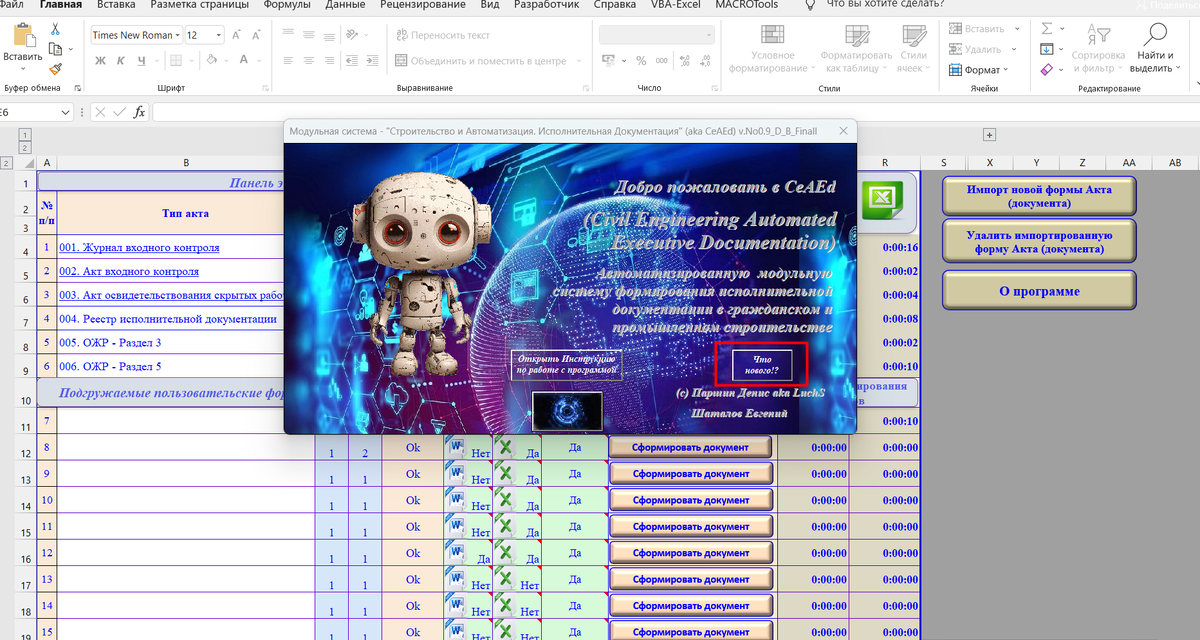This screenshot has height=640, width=1200.
Task: Toggle middle vertical alignment
Action: click(311, 35)
